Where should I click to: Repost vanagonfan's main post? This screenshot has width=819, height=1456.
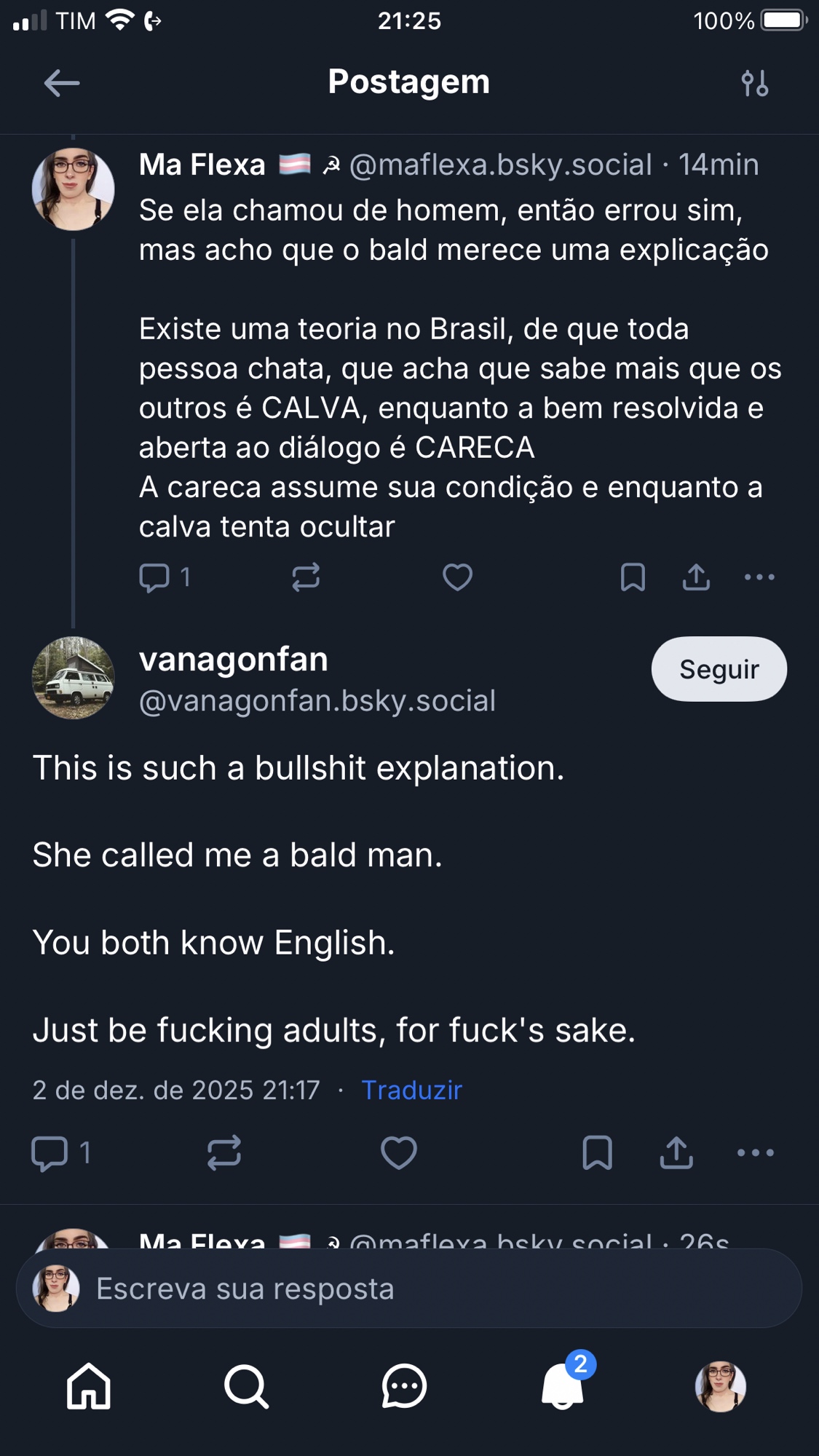coord(223,1152)
